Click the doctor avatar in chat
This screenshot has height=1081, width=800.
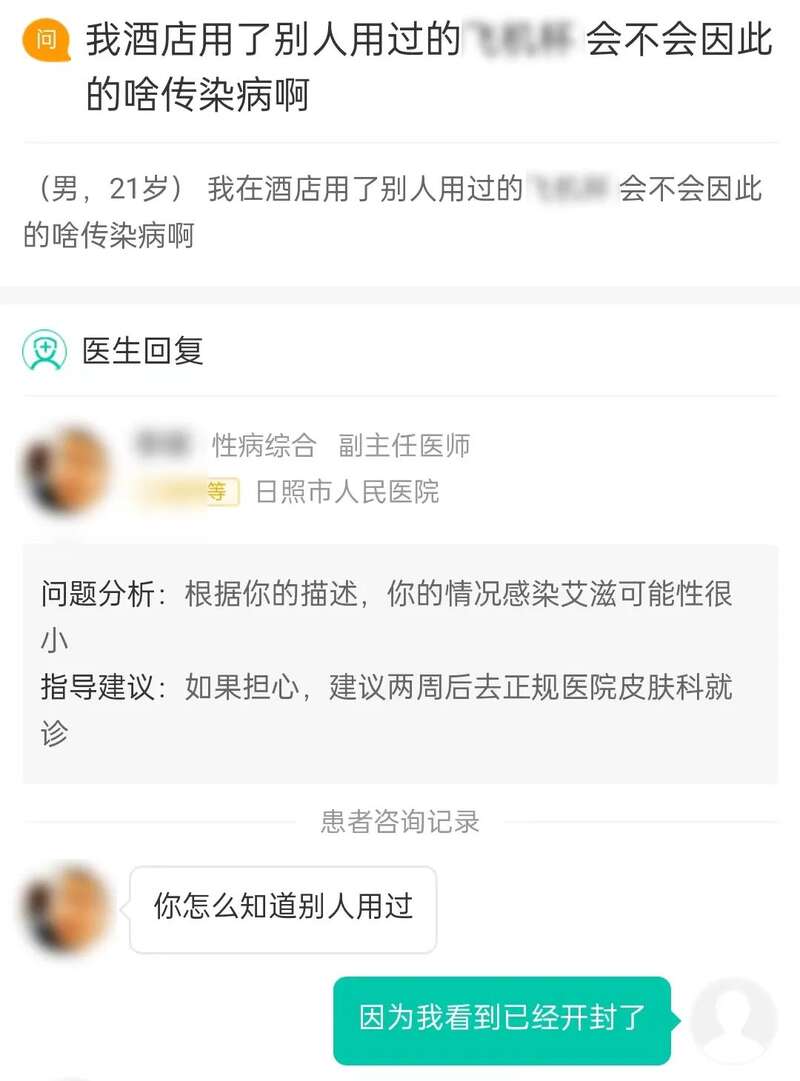[66, 908]
